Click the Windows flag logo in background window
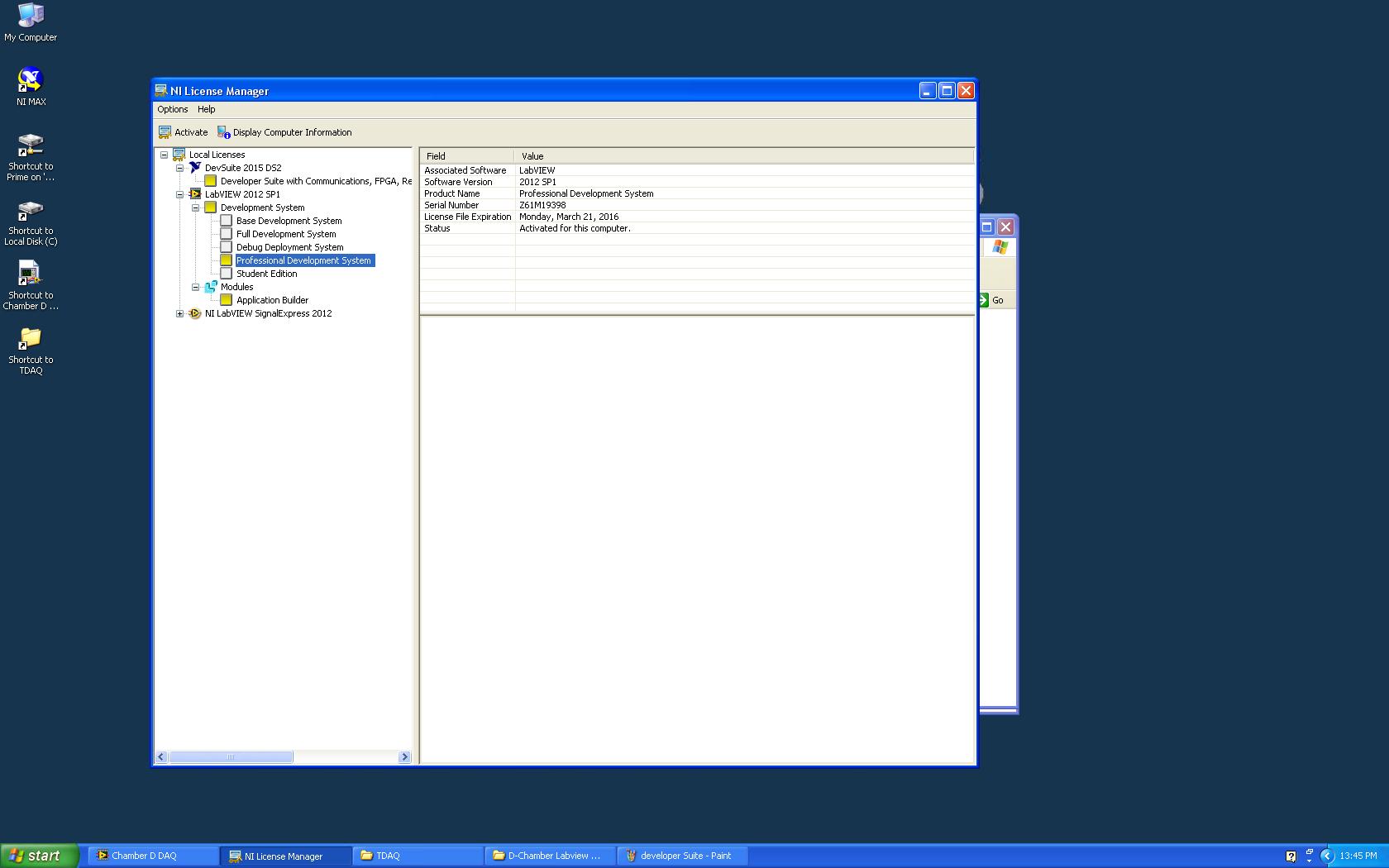The width and height of the screenshot is (1389, 868). (1000, 246)
